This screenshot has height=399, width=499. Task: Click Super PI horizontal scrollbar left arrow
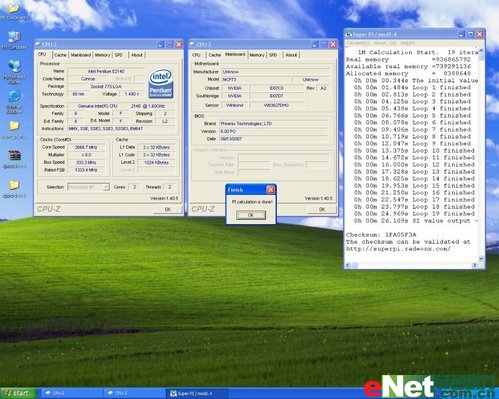(348, 265)
